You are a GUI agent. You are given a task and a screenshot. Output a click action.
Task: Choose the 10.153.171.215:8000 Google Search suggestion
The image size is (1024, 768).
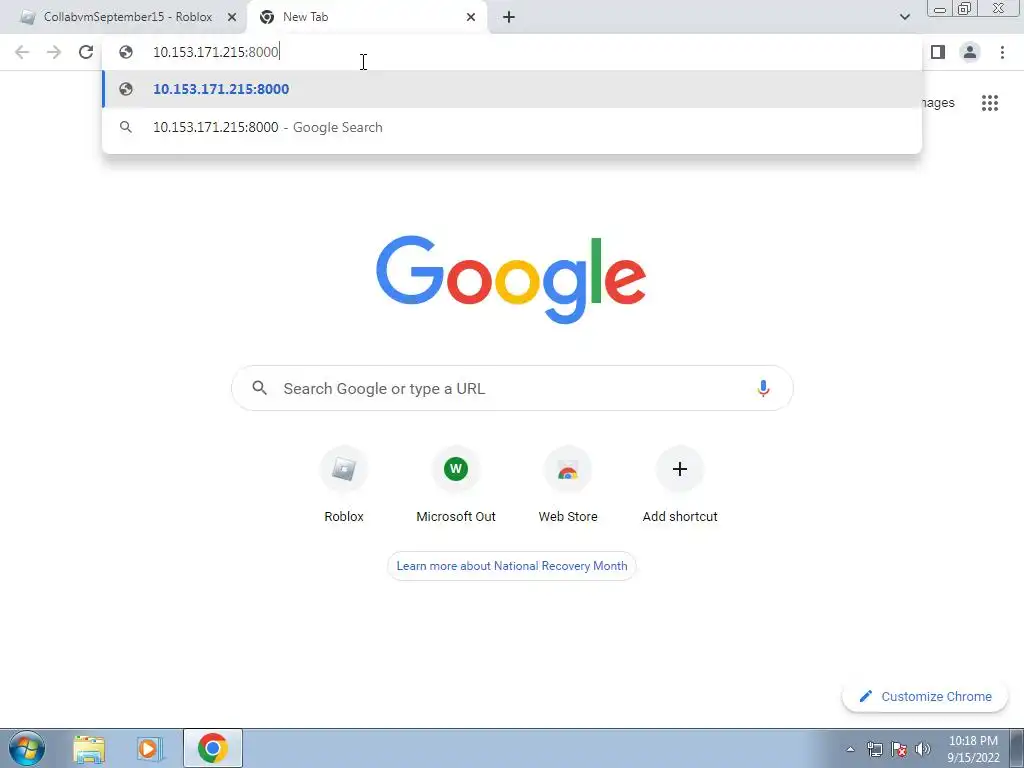(x=512, y=127)
